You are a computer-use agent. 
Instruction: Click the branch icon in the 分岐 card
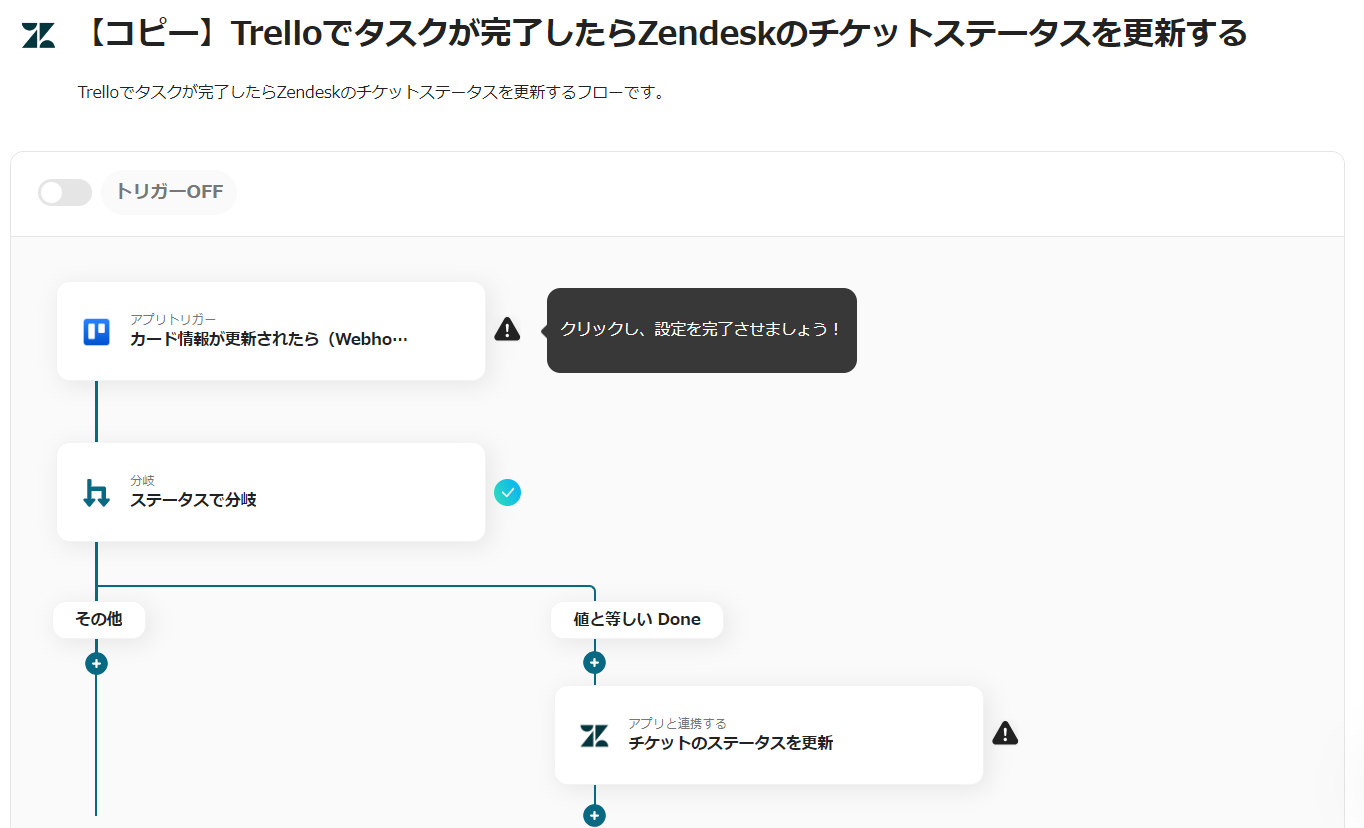96,492
